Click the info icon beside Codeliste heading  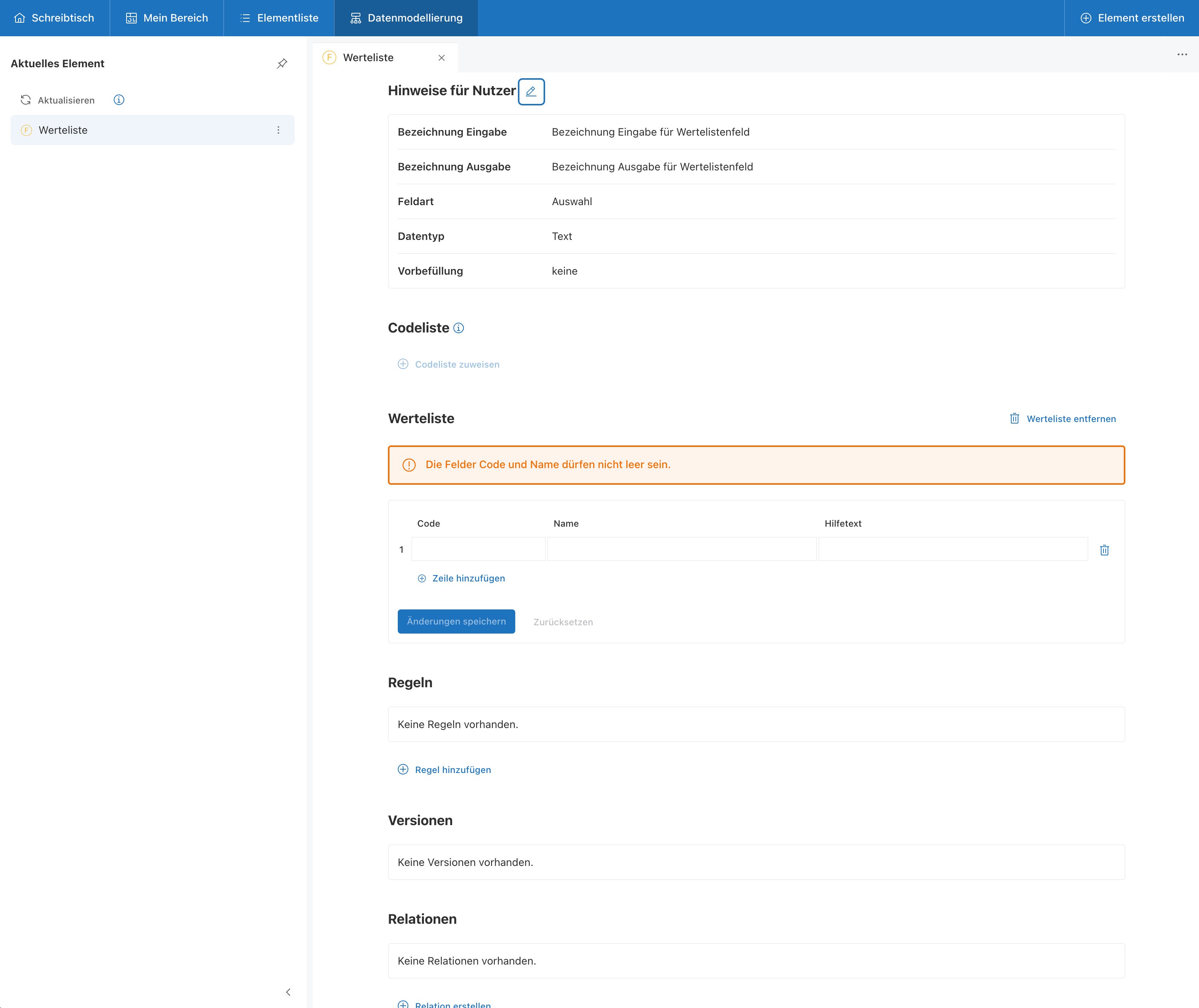(x=458, y=328)
